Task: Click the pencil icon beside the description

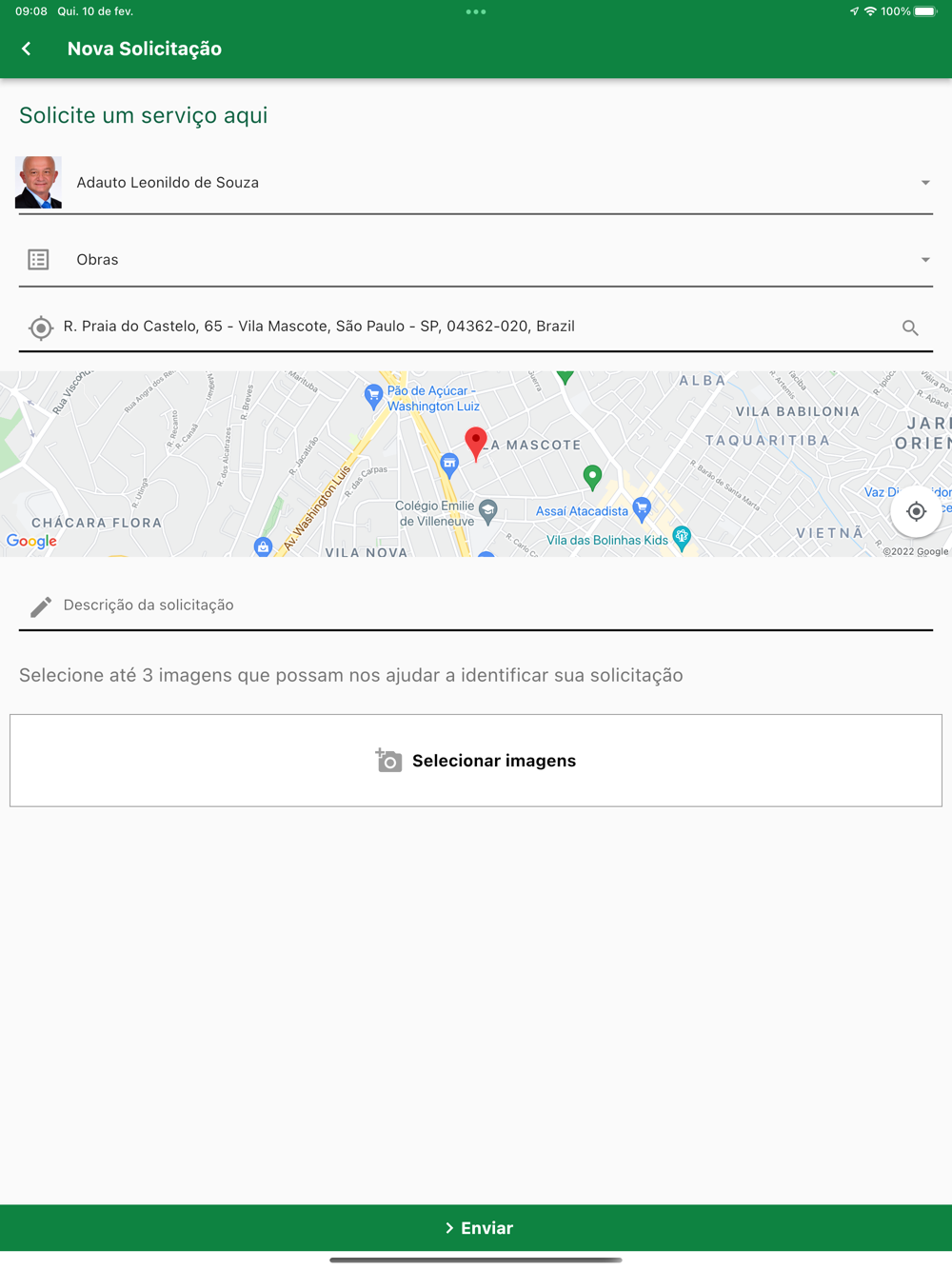Action: (40, 606)
